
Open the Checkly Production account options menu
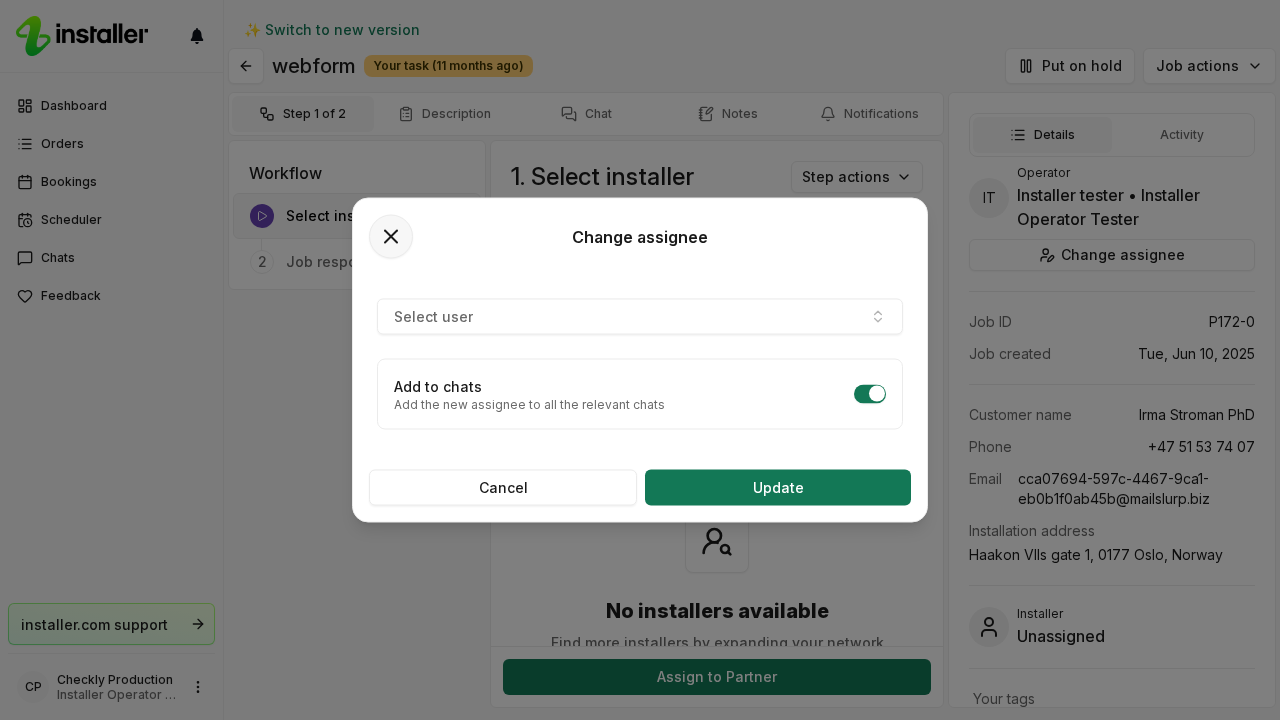pos(198,687)
